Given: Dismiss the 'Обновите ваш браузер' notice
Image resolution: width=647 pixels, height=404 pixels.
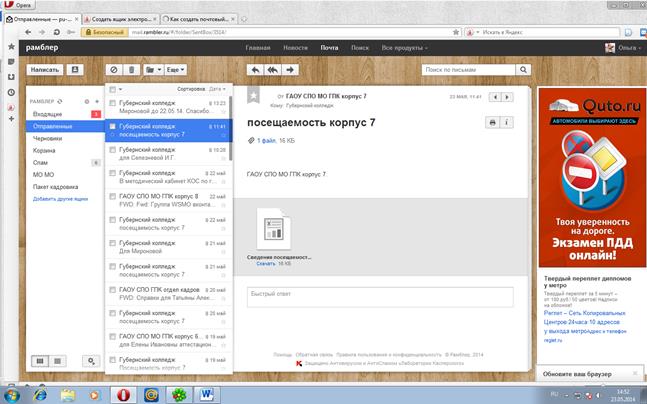Looking at the screenshot, I should coord(635,373).
